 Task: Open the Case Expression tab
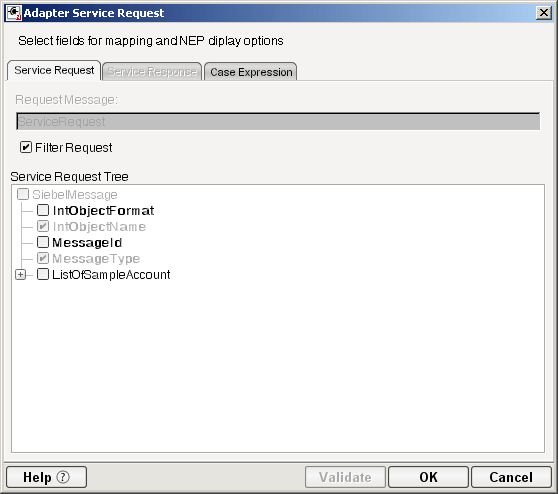click(x=251, y=72)
